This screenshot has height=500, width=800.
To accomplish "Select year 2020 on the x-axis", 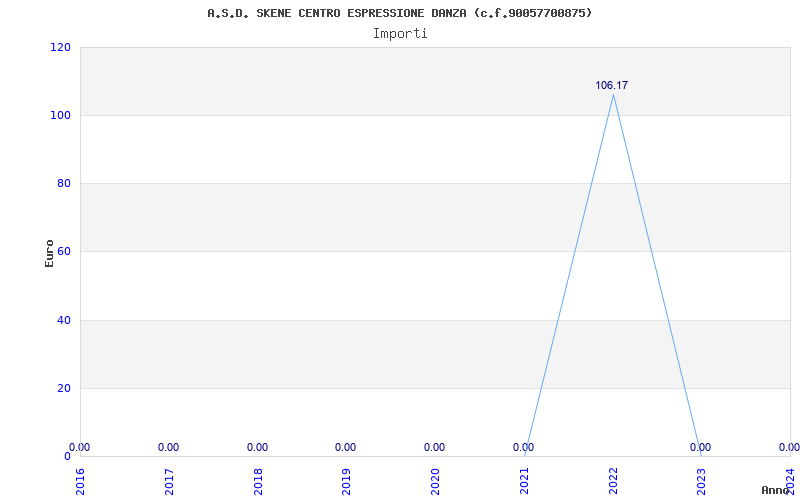I will (435, 482).
